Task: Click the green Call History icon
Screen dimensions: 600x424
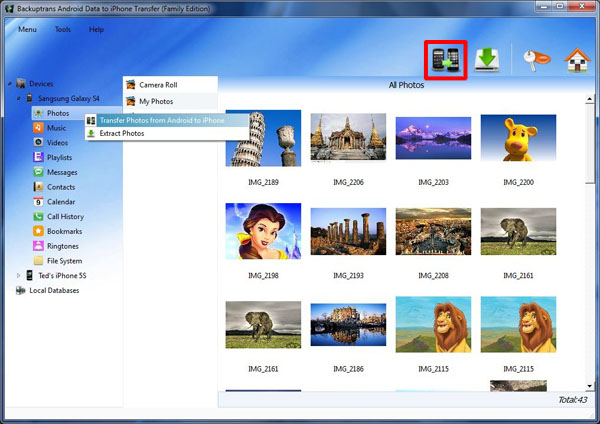Action: click(x=38, y=216)
